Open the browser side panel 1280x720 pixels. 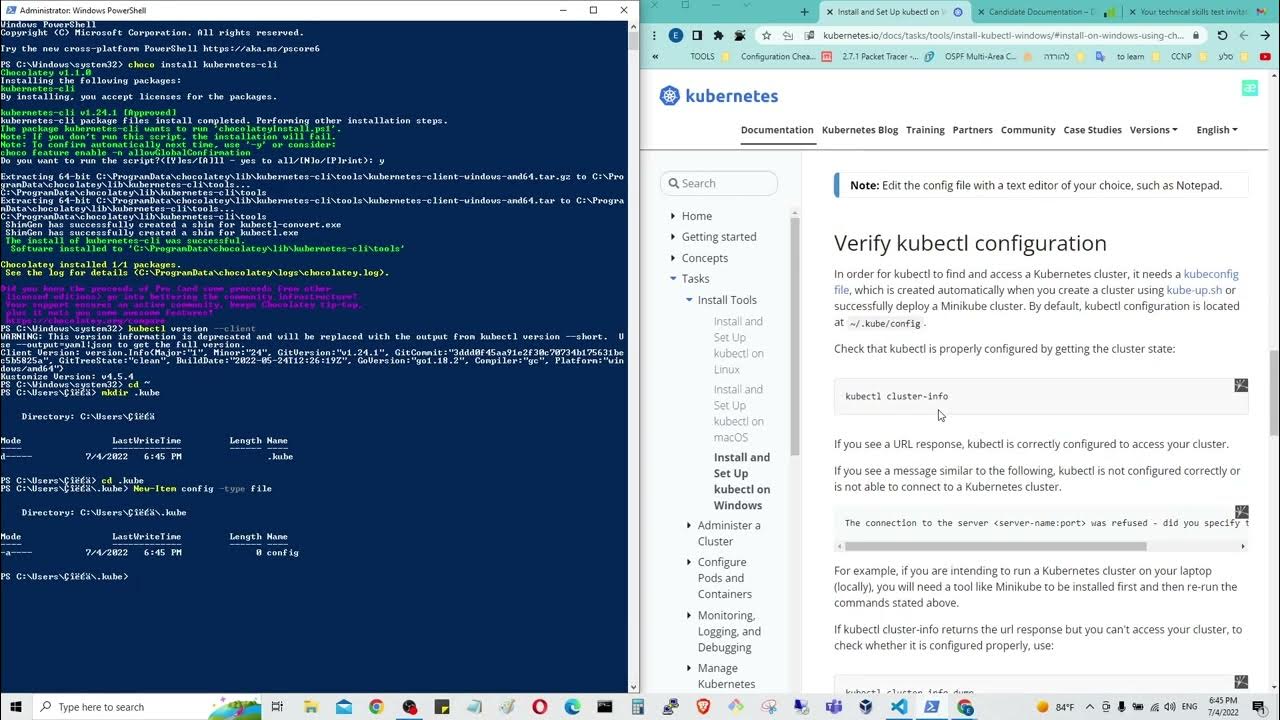click(697, 35)
